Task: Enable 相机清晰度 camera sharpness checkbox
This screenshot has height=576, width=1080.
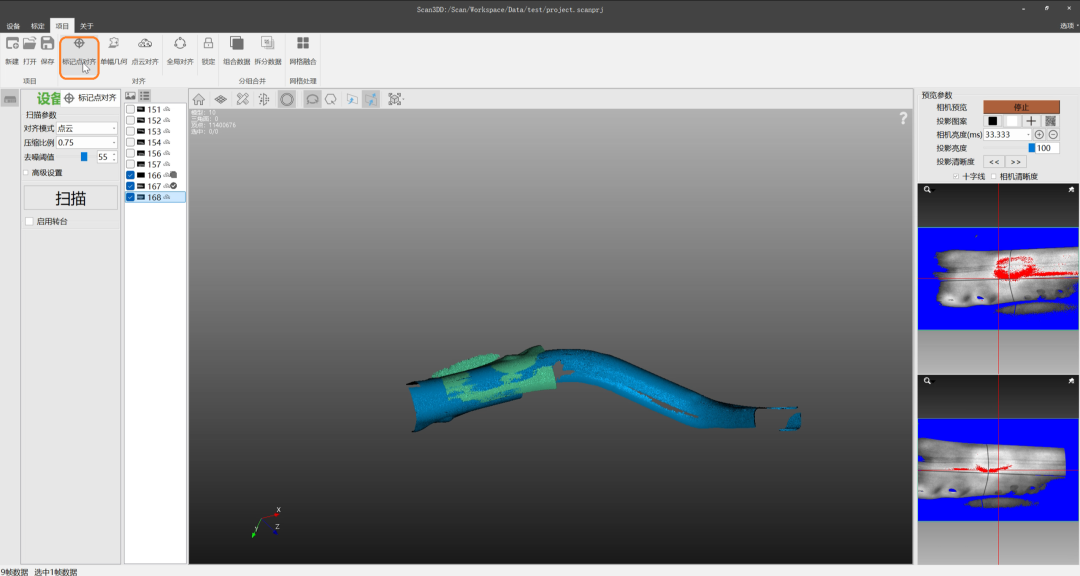Action: (994, 176)
